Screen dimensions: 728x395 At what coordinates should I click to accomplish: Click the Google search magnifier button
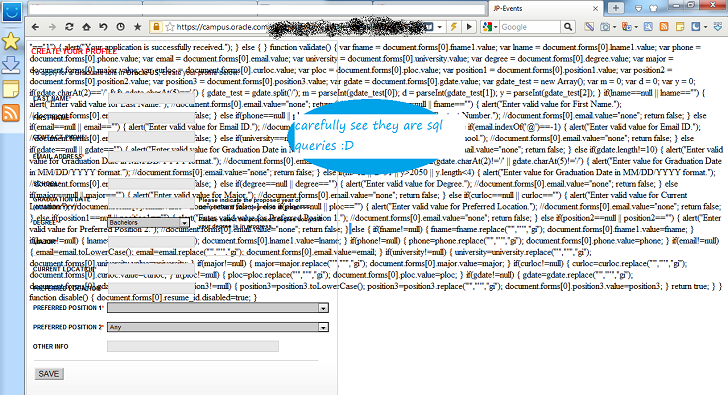click(x=567, y=27)
